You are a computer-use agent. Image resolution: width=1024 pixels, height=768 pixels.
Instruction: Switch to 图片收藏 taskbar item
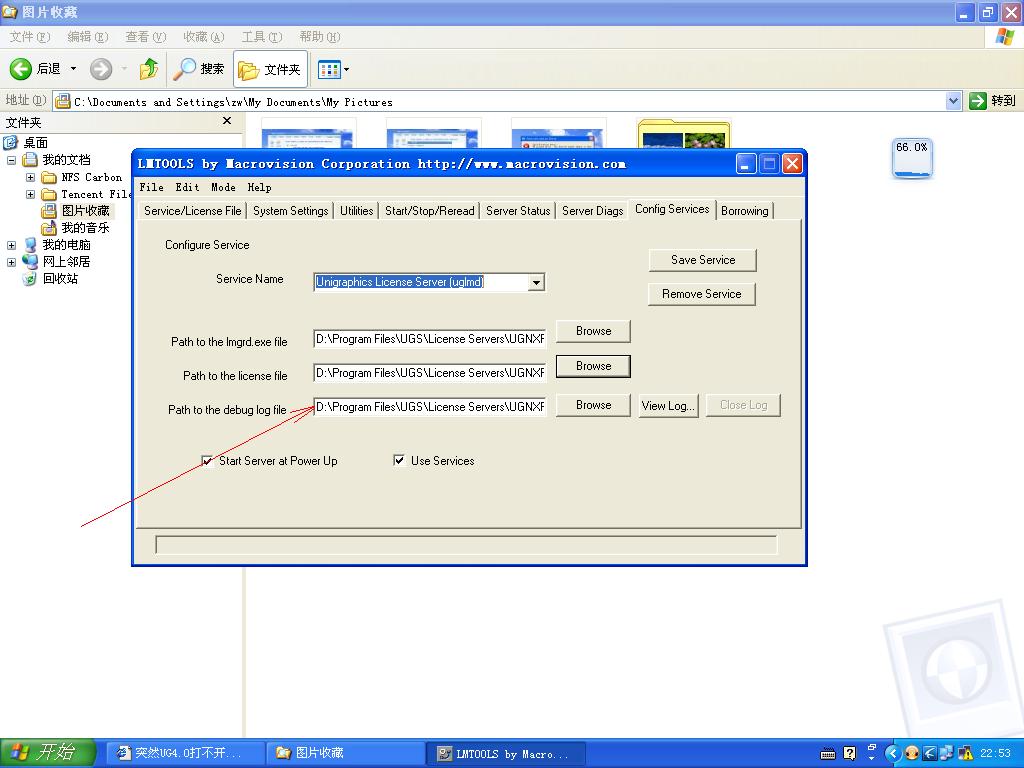[x=345, y=753]
